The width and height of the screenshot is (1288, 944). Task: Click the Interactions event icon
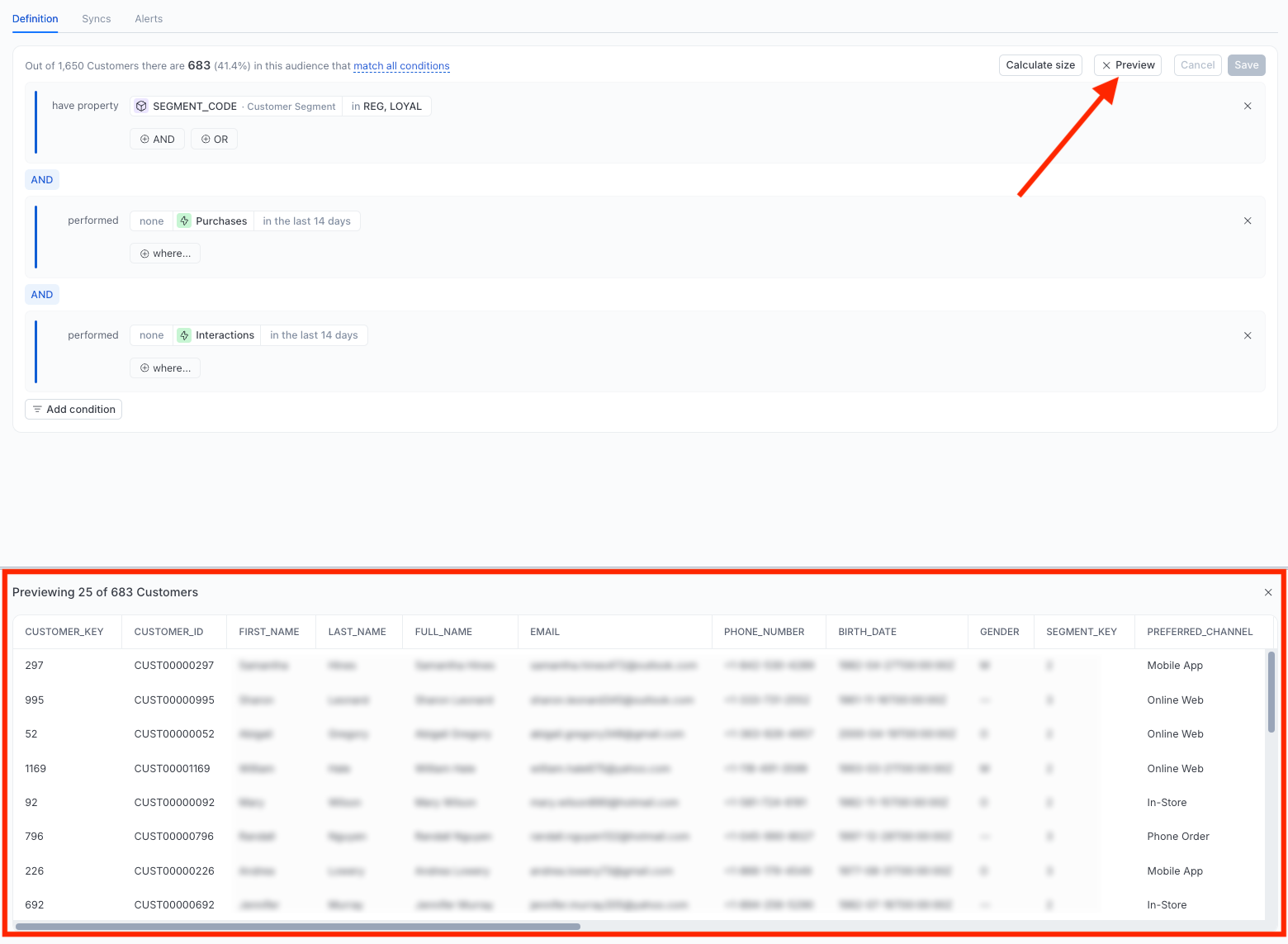(184, 335)
